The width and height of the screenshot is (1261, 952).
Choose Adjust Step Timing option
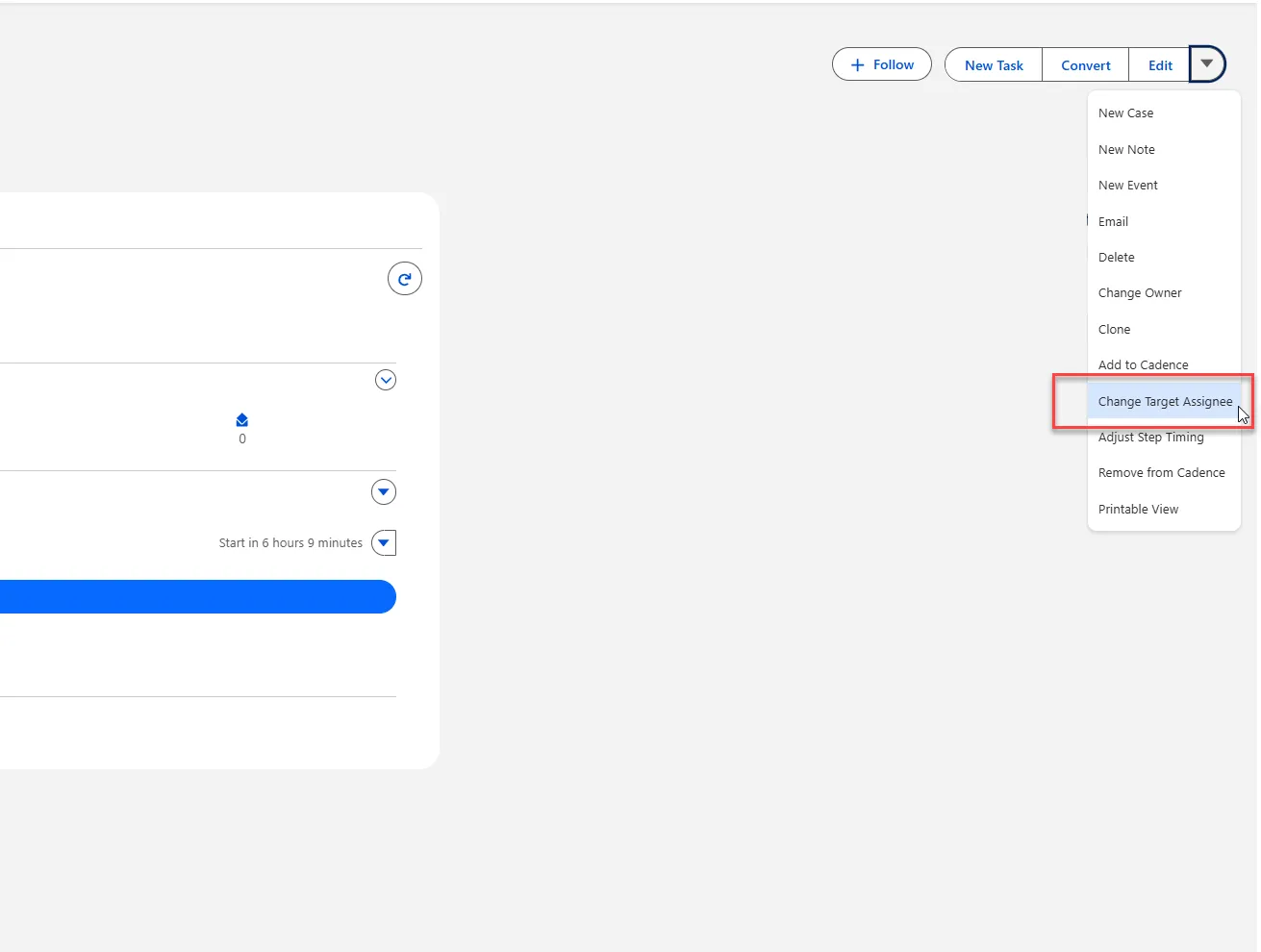point(1150,438)
